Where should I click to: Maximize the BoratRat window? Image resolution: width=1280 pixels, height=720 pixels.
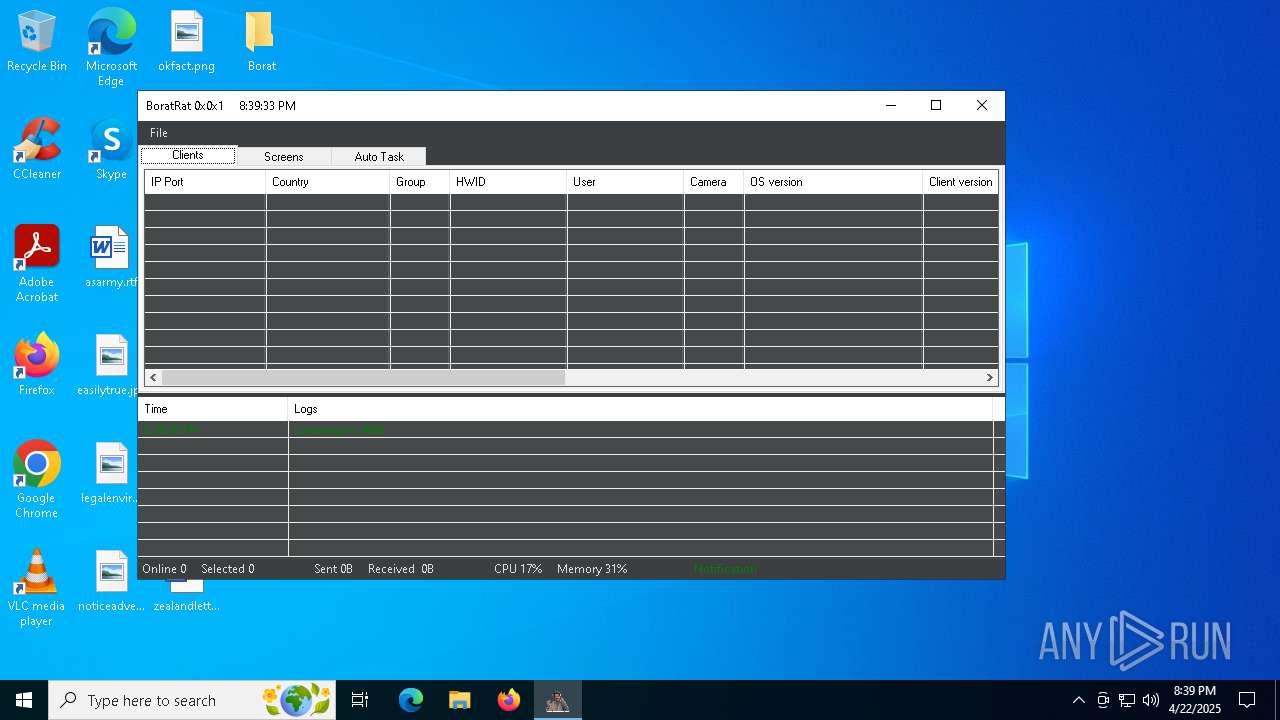click(936, 105)
